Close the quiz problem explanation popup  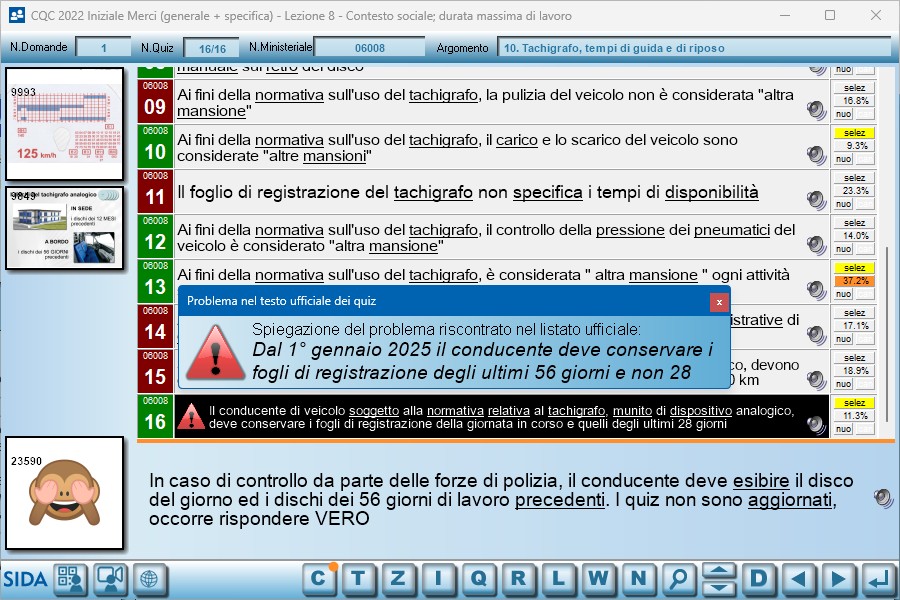(718, 301)
